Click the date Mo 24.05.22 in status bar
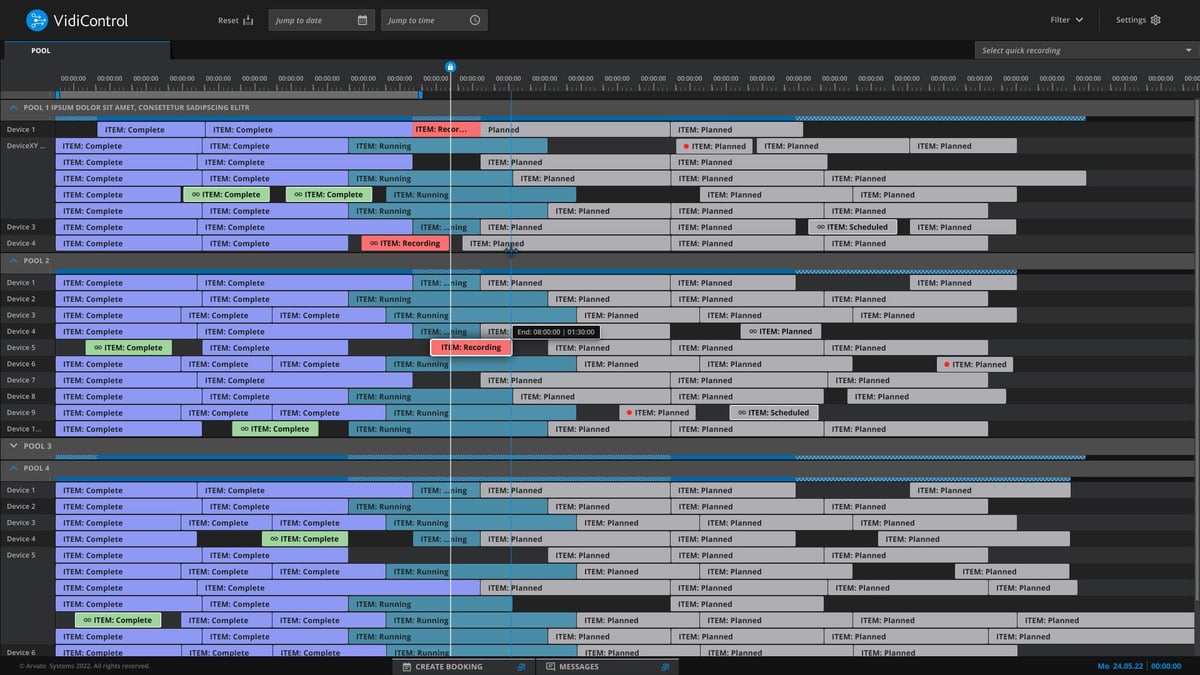The image size is (1200, 675). point(1119,666)
